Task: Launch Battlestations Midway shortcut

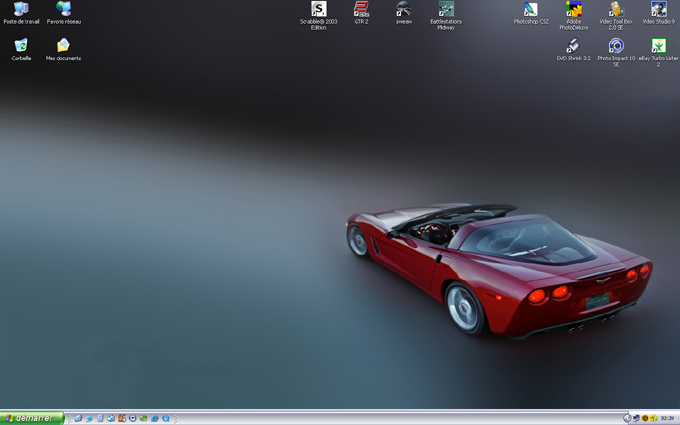Action: pos(446,10)
